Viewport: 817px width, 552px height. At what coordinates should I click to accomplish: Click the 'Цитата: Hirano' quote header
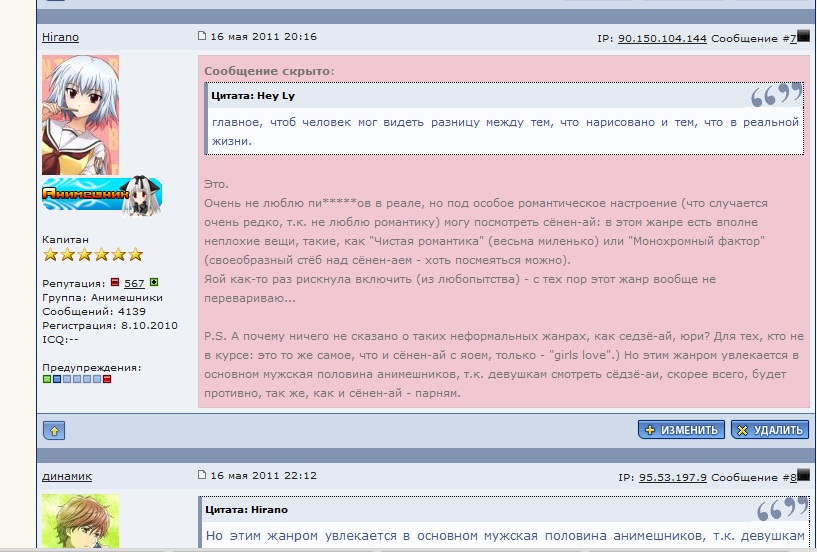click(x=246, y=510)
